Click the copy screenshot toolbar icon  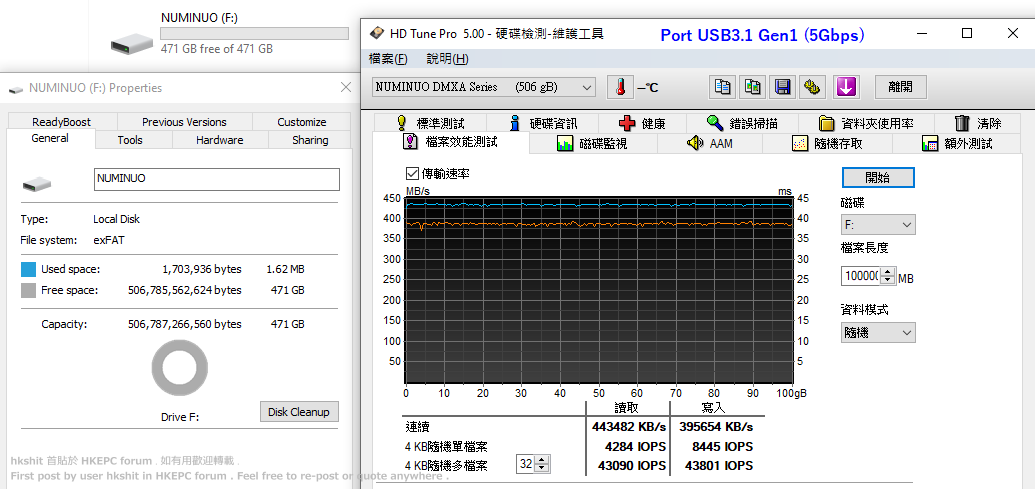point(753,87)
